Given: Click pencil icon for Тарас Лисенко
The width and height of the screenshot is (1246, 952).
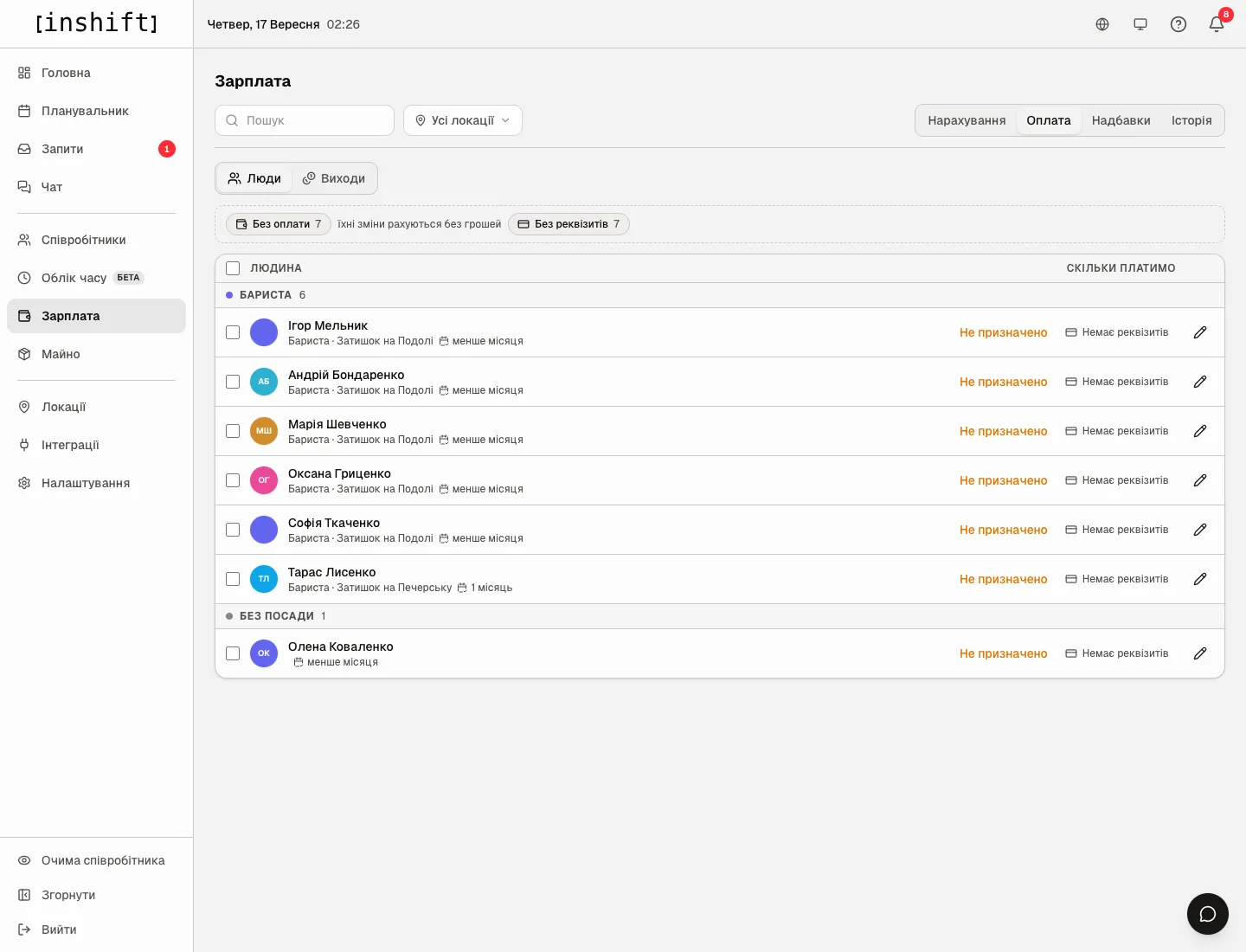Looking at the screenshot, I should [1200, 579].
